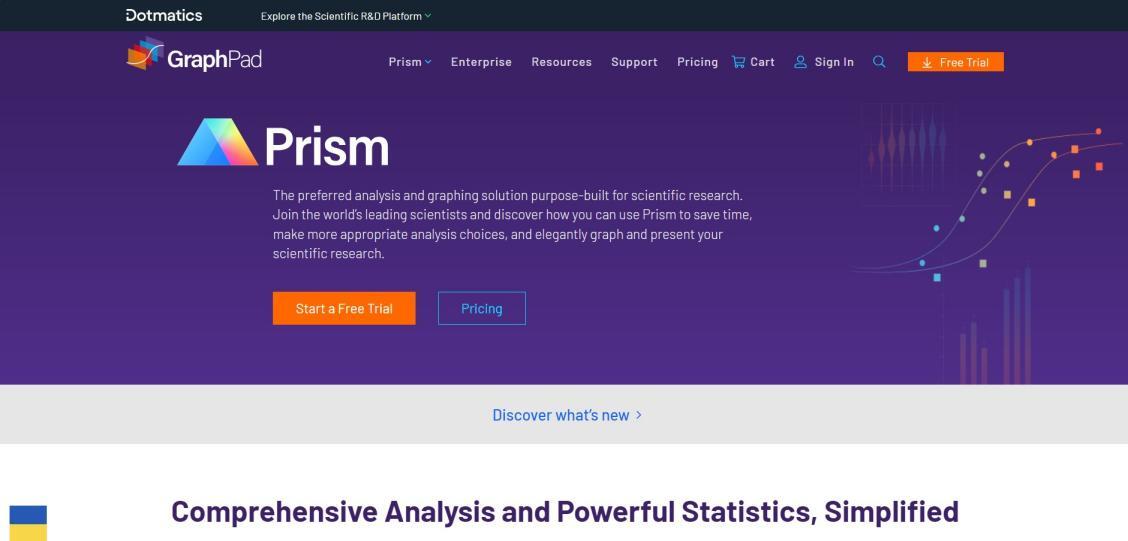Open the GraphPad logo home link
Screen dimensions: 1128x541
coord(194,54)
